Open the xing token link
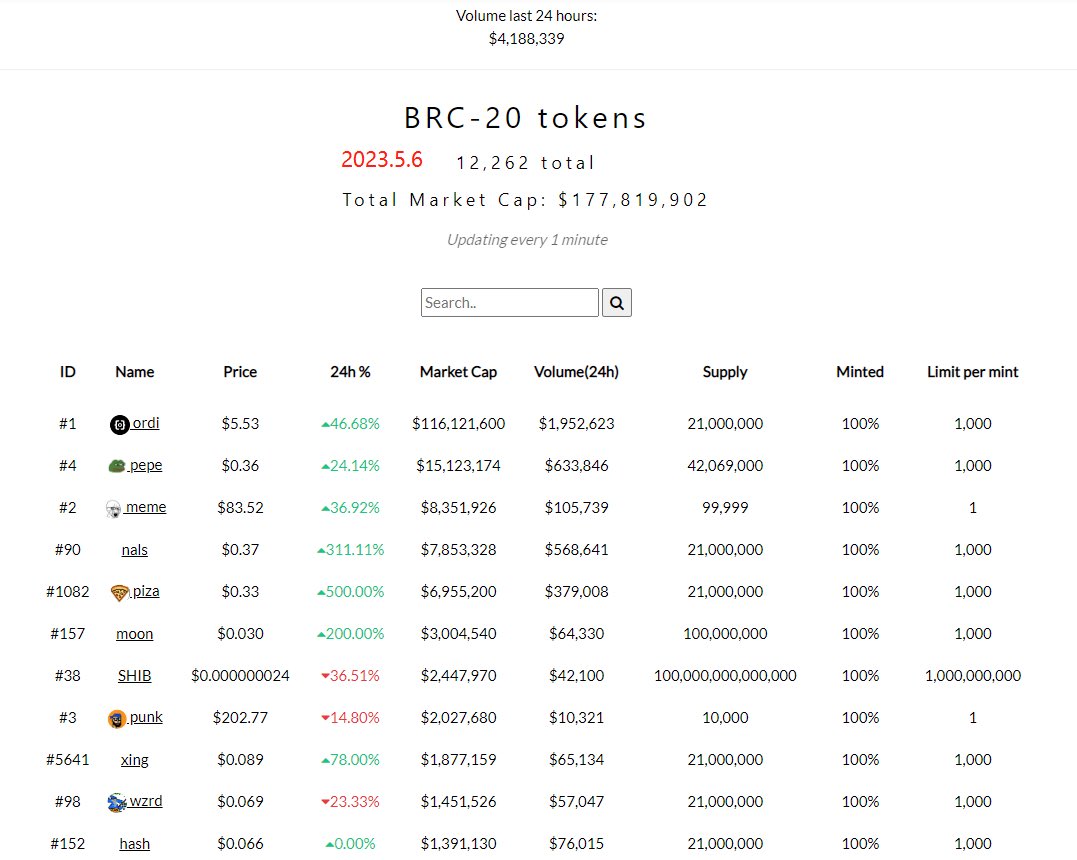Screen dimensions: 1077x860 [135, 760]
